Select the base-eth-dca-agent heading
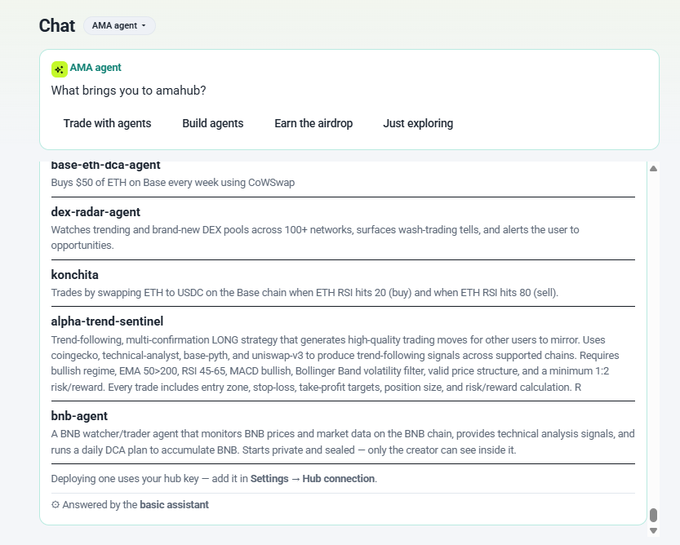The height and width of the screenshot is (545, 680). click(x=105, y=165)
